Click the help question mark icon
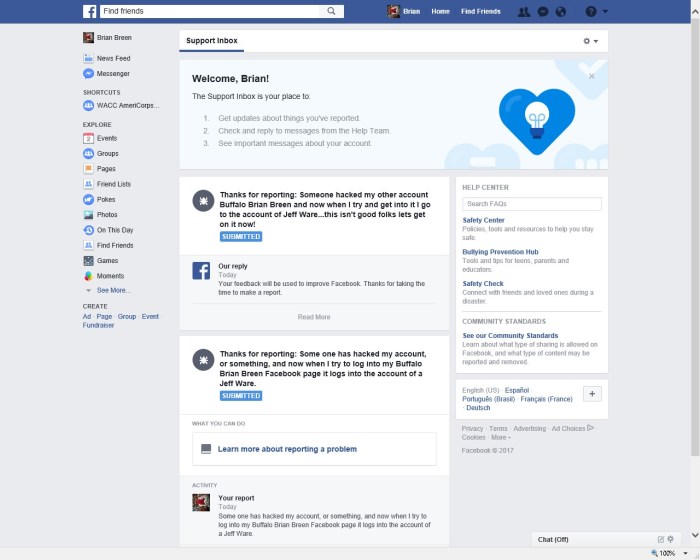This screenshot has height=560, width=700. tap(590, 11)
